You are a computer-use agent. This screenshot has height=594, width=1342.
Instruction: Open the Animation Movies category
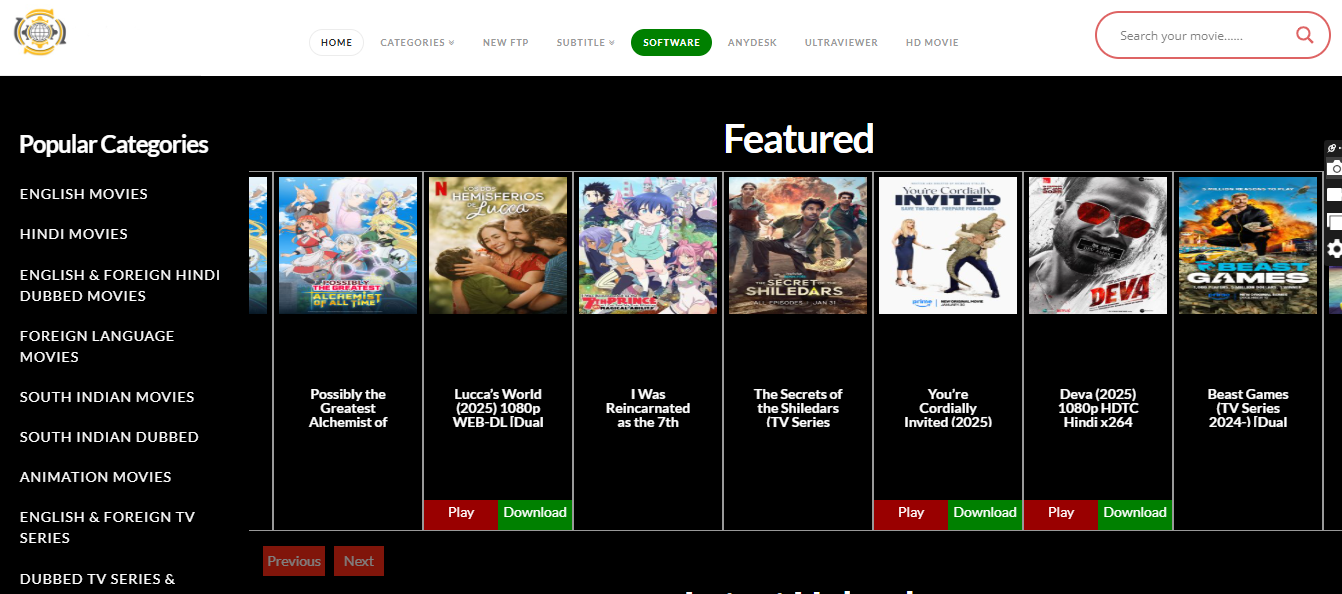[96, 477]
